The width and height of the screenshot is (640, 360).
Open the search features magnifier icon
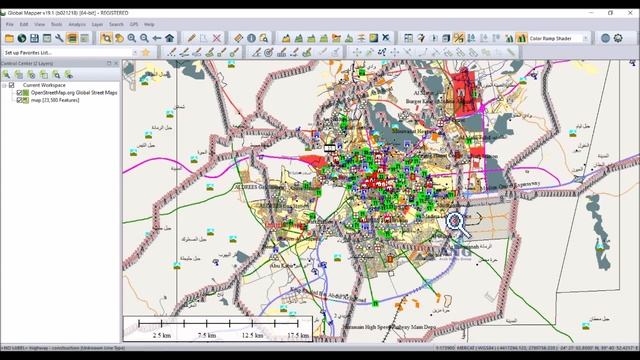click(264, 38)
